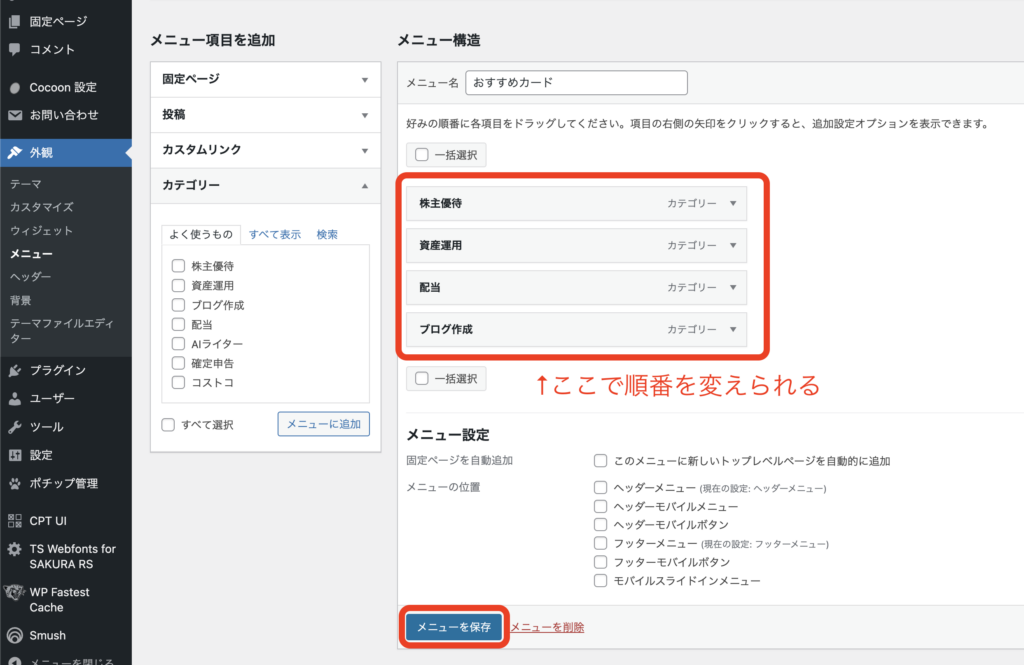The image size is (1024, 665).
Task: Click the Smush icon in sidebar
Action: tap(14, 636)
